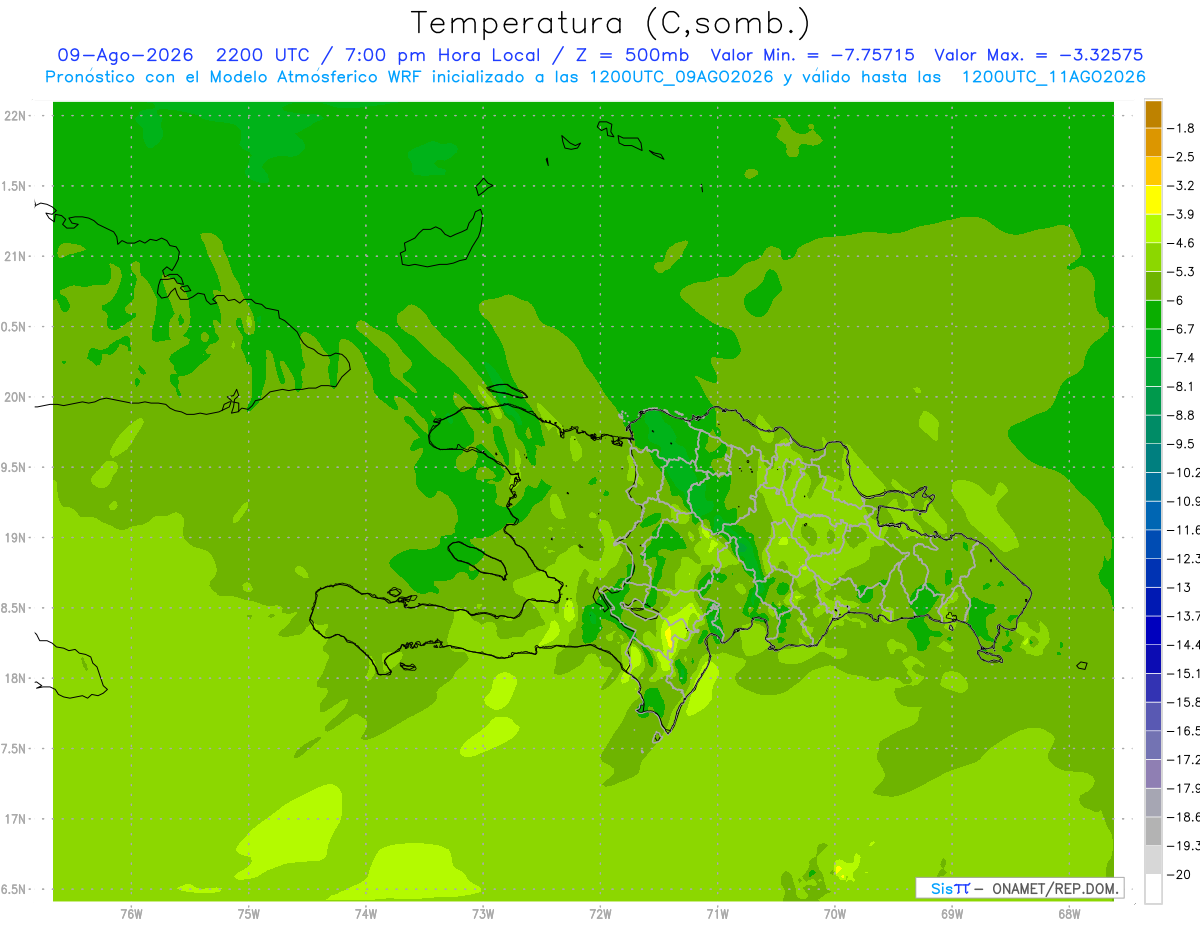Click the "72W" longitude label

pos(600,914)
